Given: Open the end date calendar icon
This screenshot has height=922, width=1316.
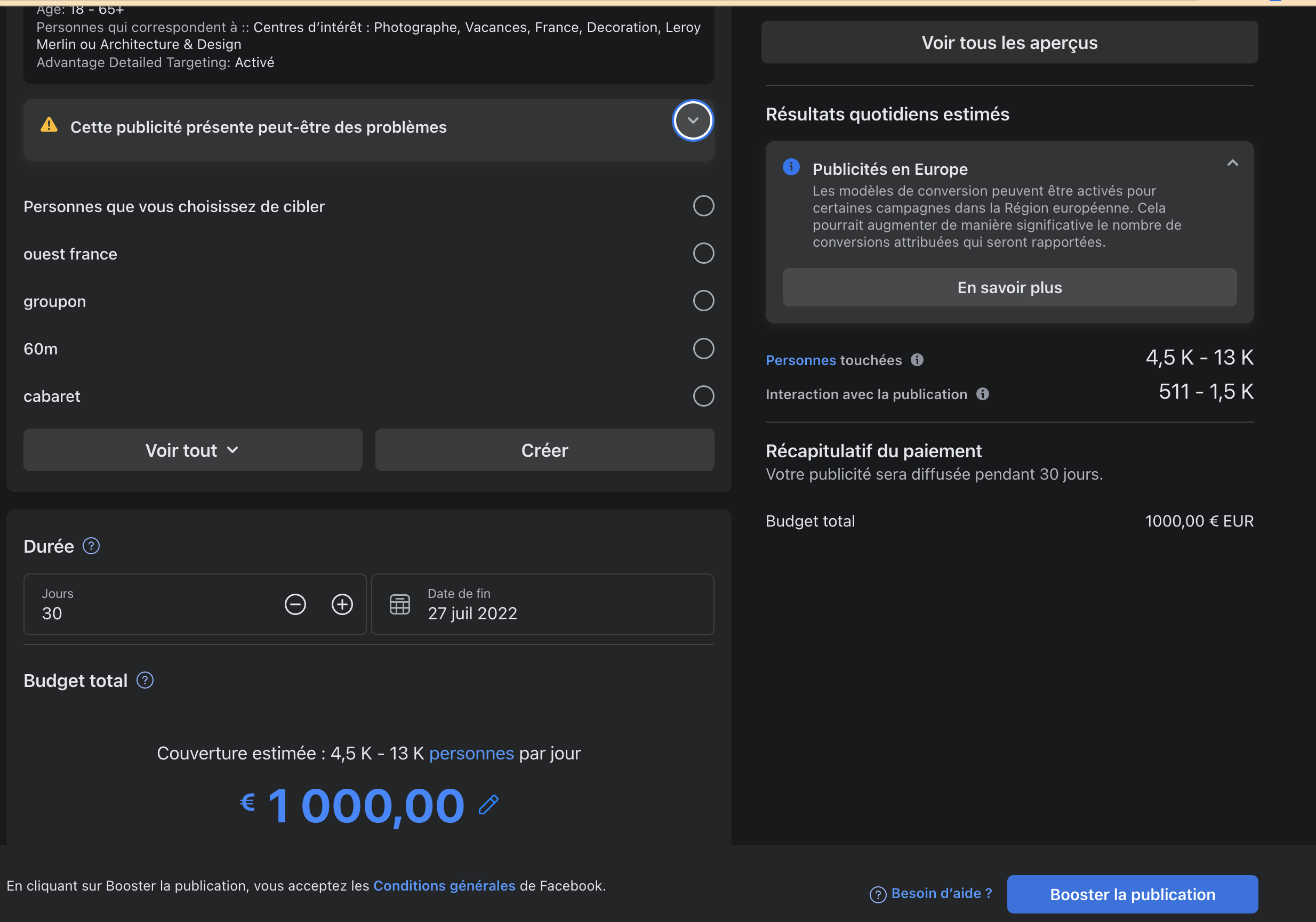Looking at the screenshot, I should pyautogui.click(x=399, y=604).
